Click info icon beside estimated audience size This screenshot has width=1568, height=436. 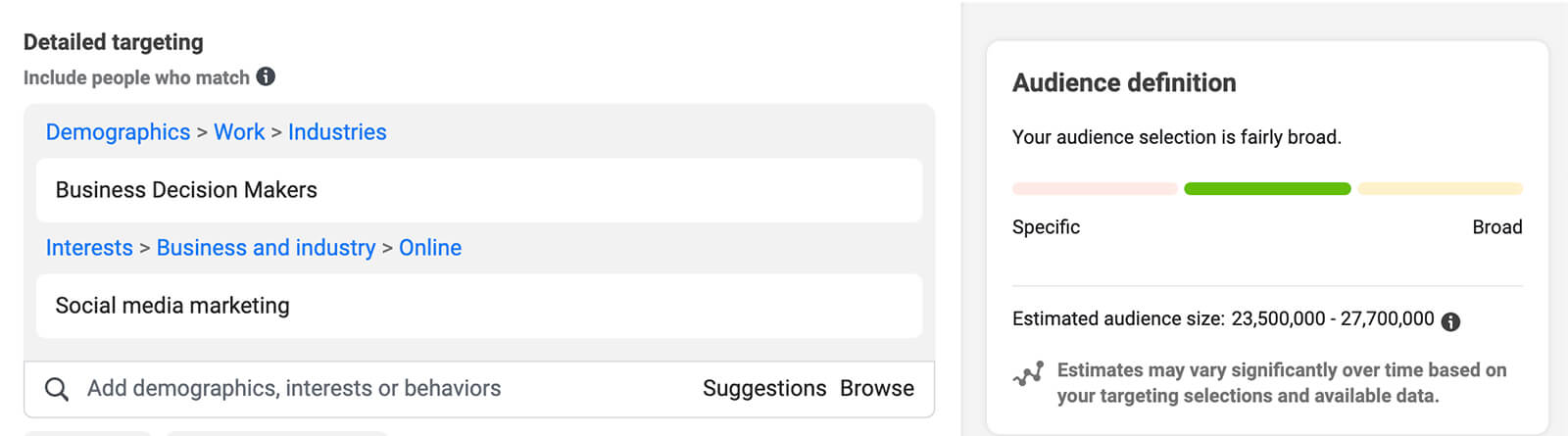(x=1450, y=320)
